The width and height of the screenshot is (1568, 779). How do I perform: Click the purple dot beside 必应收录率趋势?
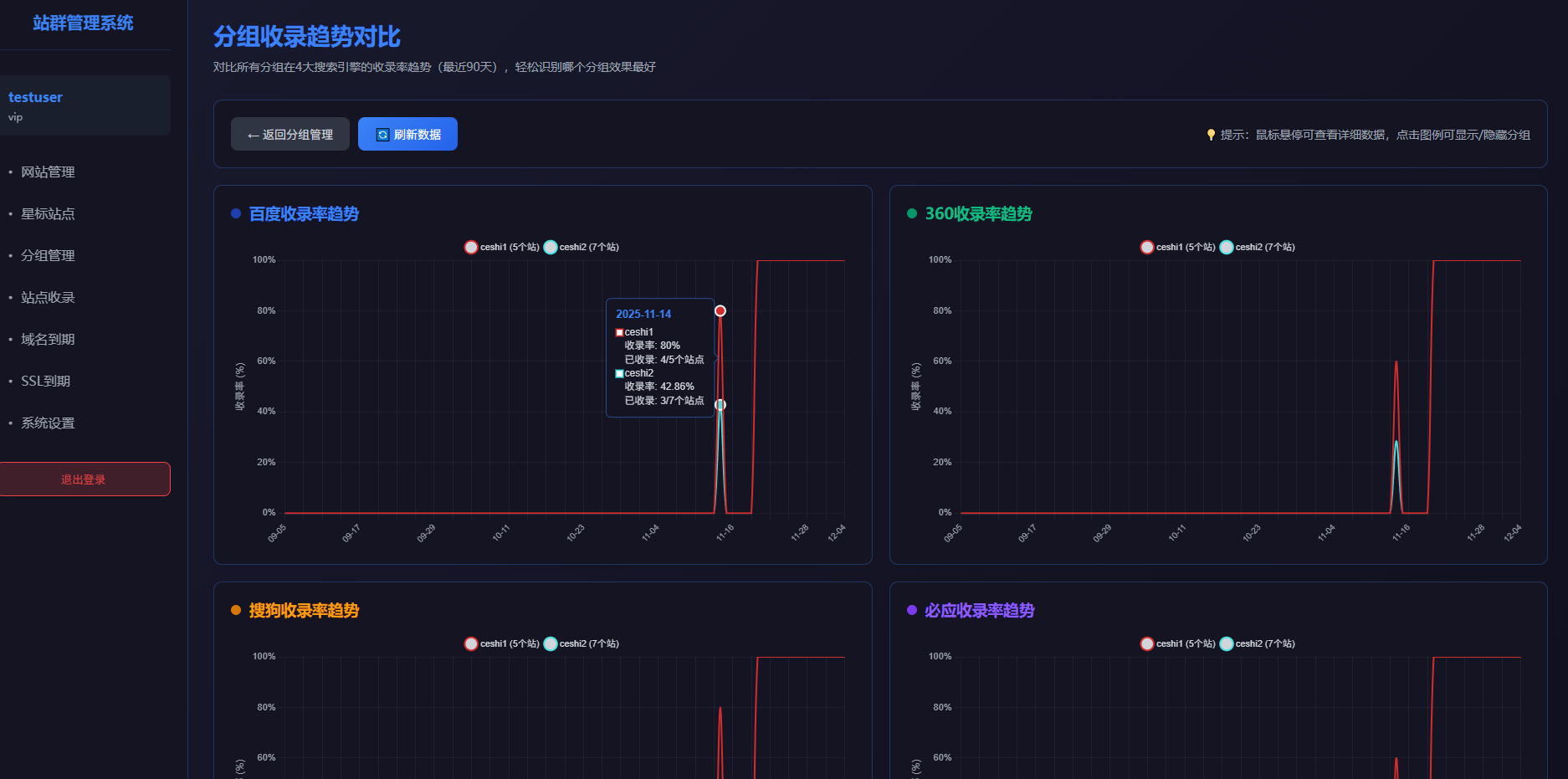pos(912,611)
